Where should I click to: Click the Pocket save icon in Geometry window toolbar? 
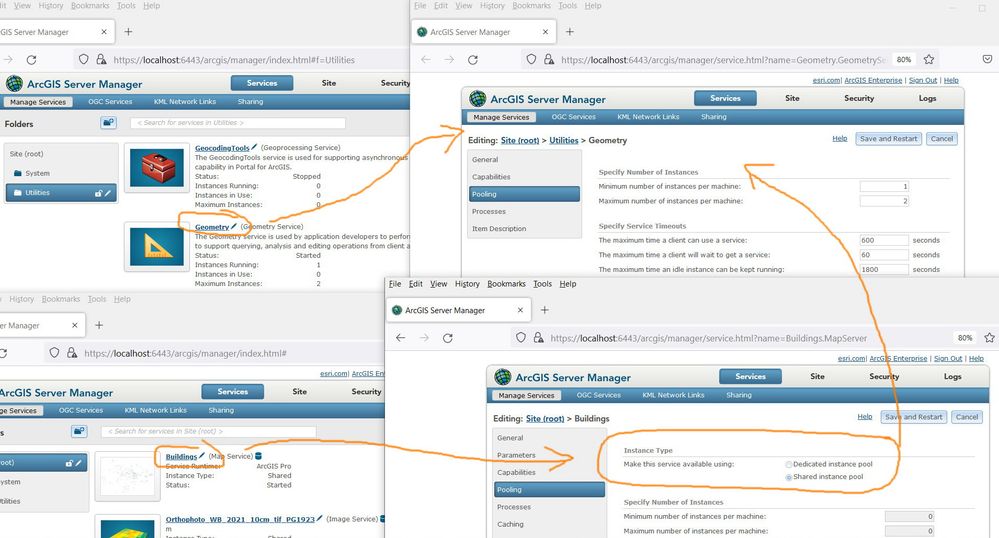tap(987, 59)
